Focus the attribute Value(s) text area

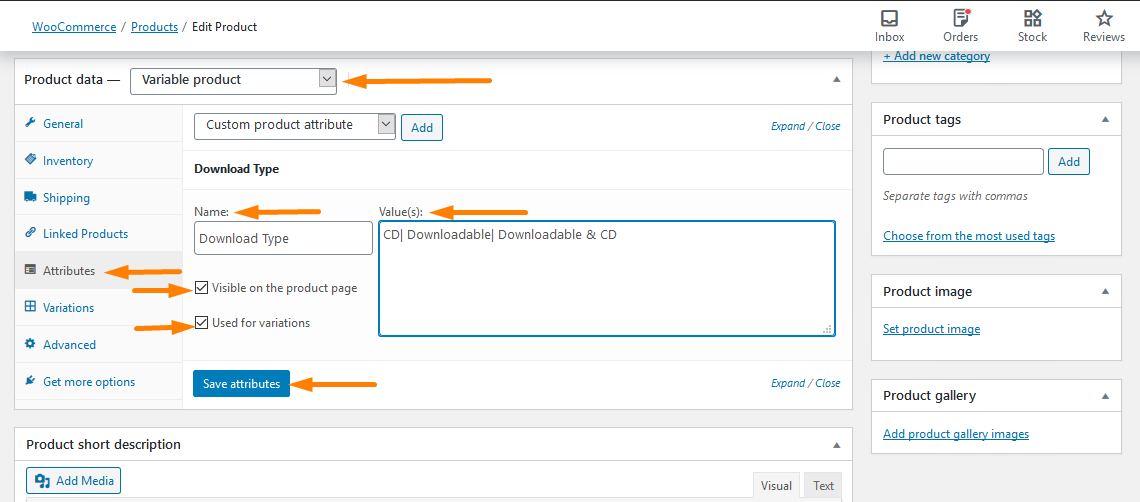click(x=607, y=279)
